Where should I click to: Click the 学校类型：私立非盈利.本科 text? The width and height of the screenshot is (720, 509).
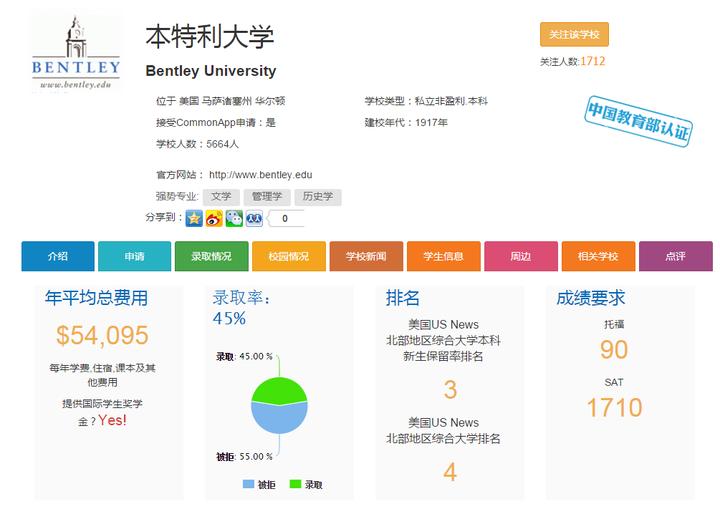click(426, 101)
